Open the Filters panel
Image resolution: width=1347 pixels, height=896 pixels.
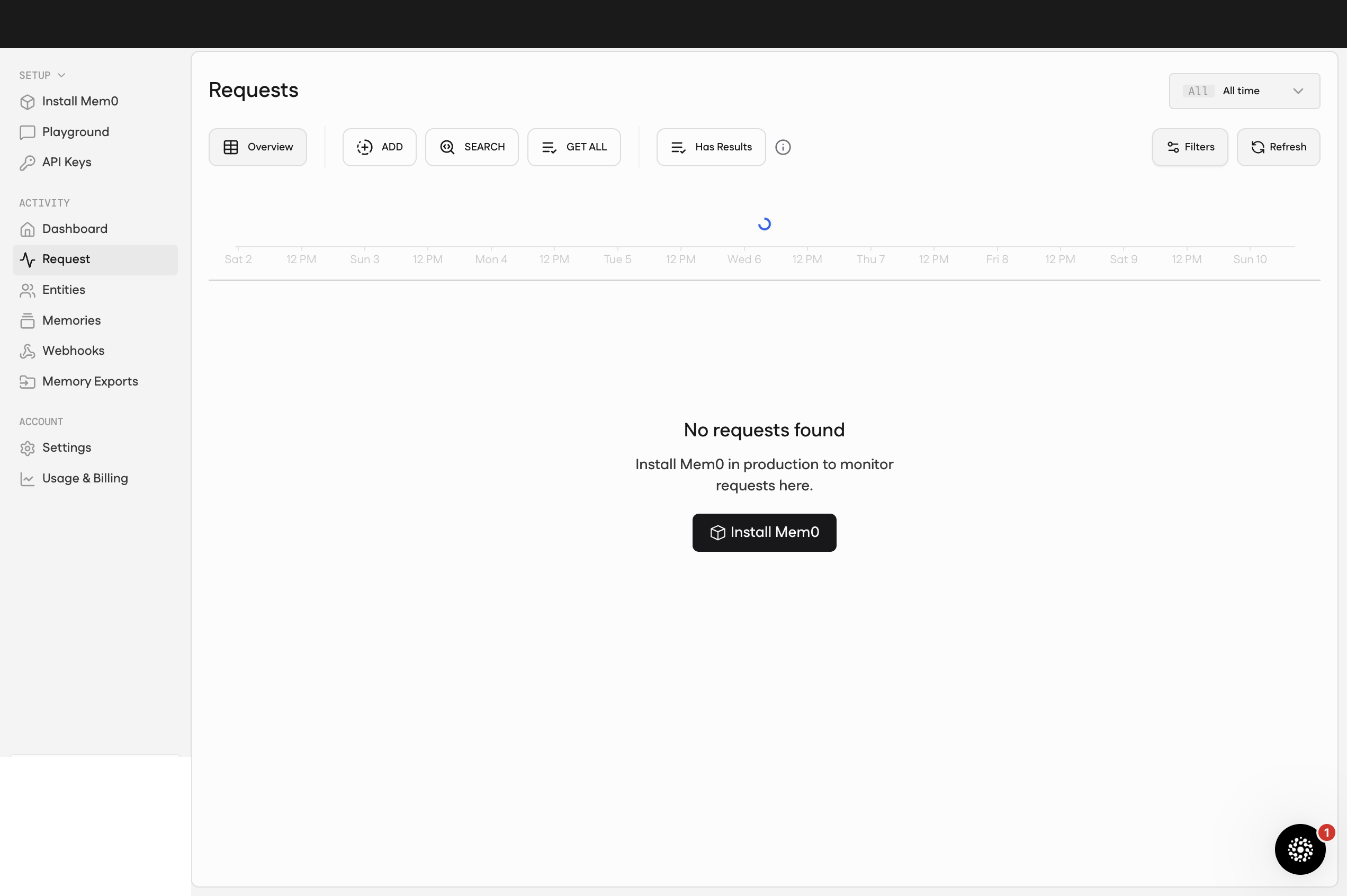click(x=1190, y=147)
